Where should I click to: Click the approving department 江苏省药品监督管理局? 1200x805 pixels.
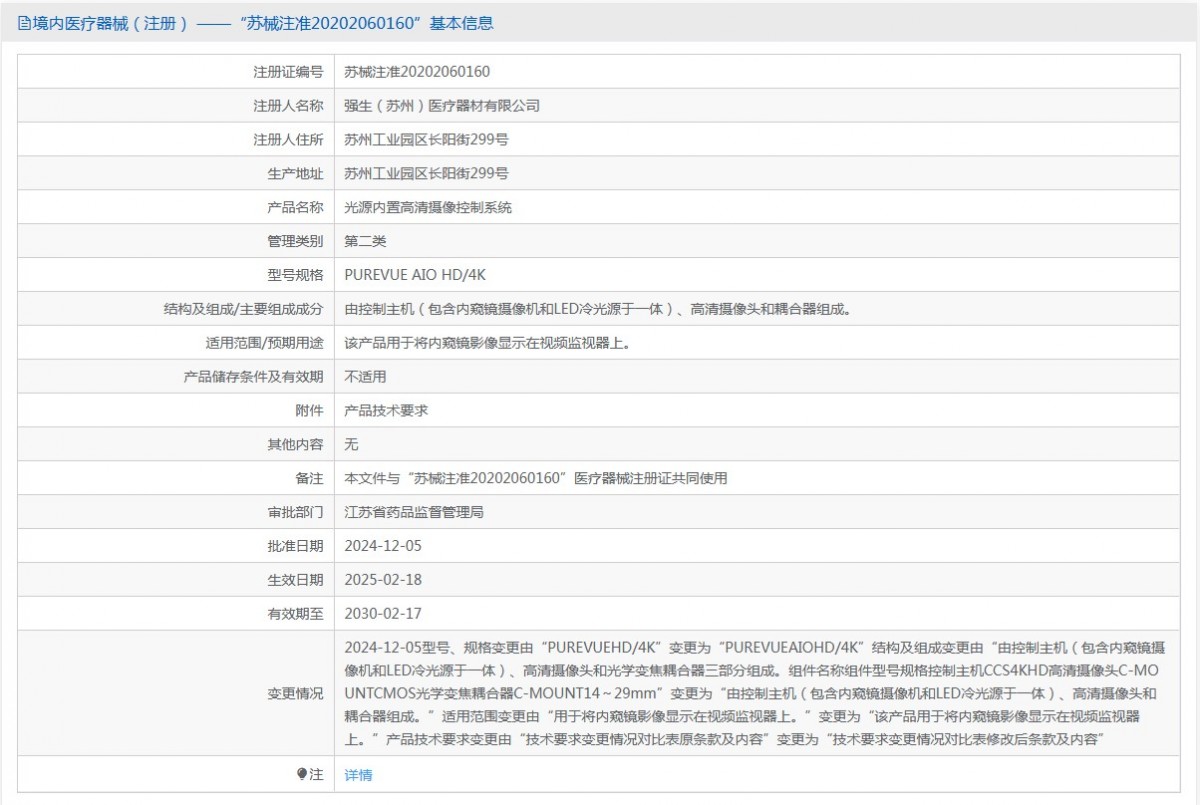(414, 512)
